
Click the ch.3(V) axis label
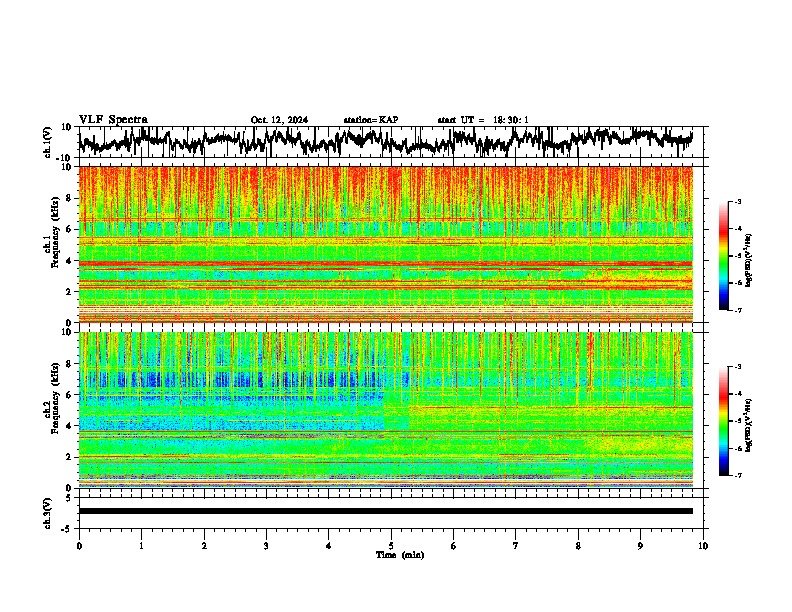click(47, 513)
